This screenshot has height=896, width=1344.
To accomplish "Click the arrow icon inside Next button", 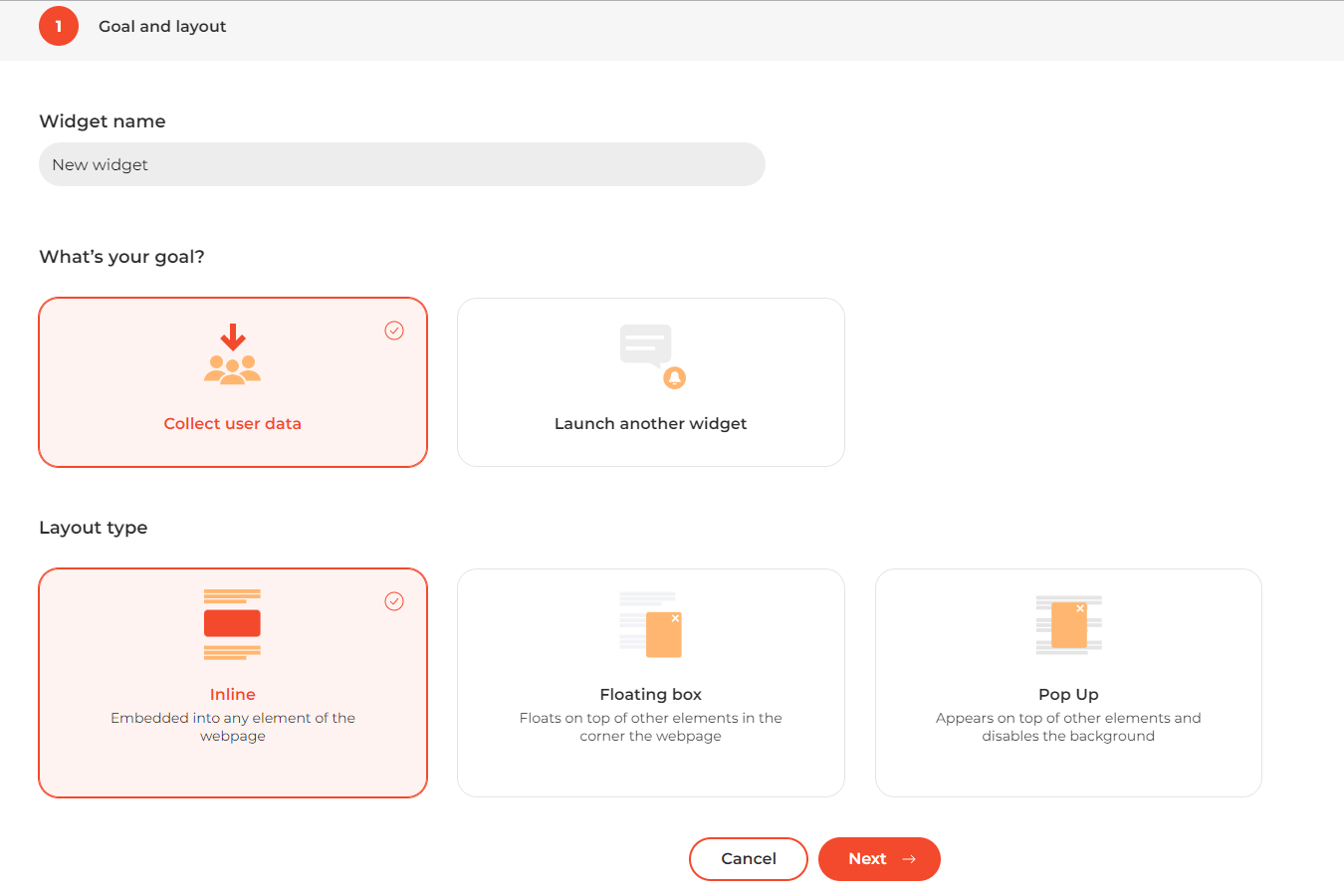I will click(x=909, y=859).
